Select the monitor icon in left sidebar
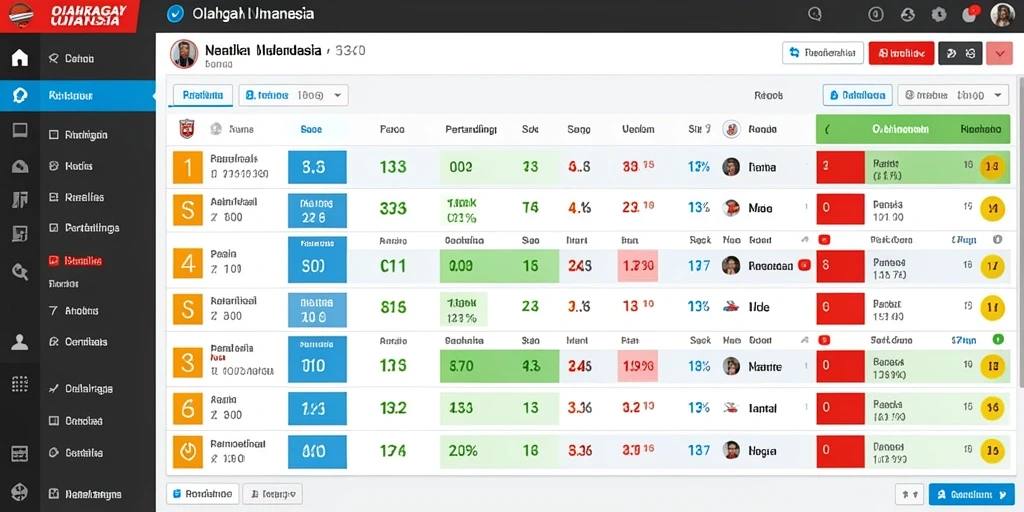This screenshot has height=512, width=1024. (20, 130)
